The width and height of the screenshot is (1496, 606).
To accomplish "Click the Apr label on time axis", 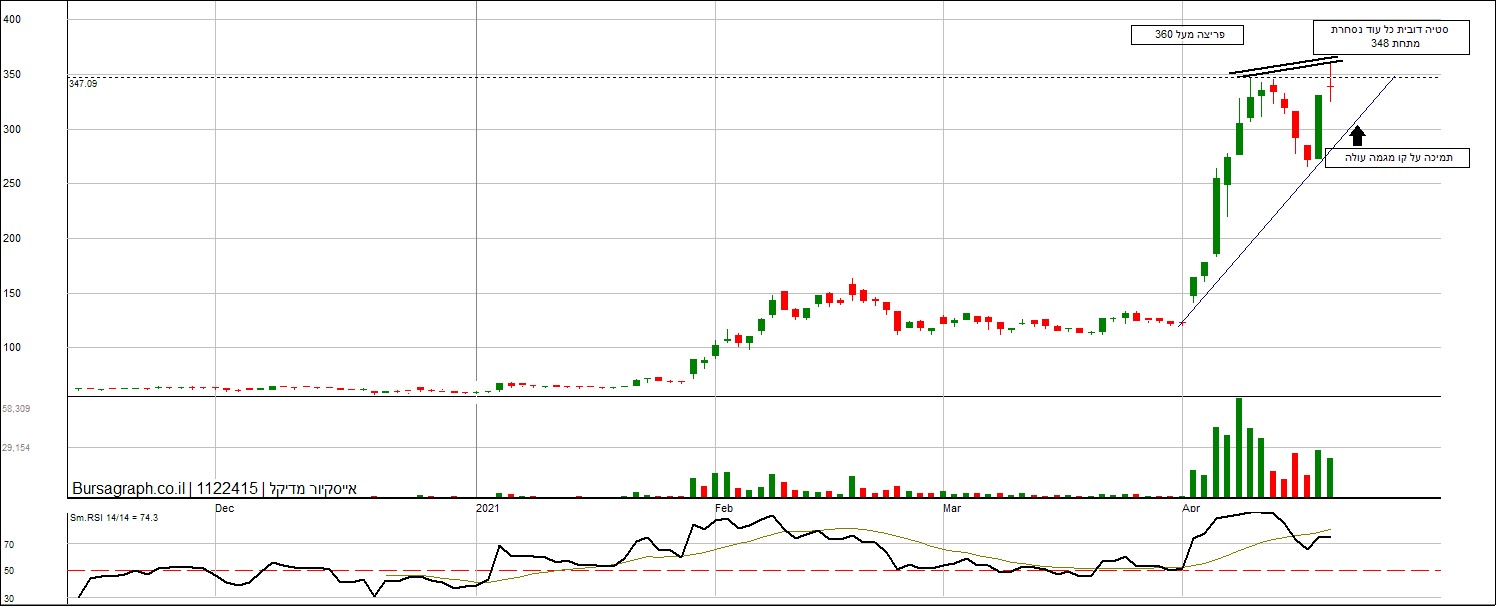I will (1190, 508).
